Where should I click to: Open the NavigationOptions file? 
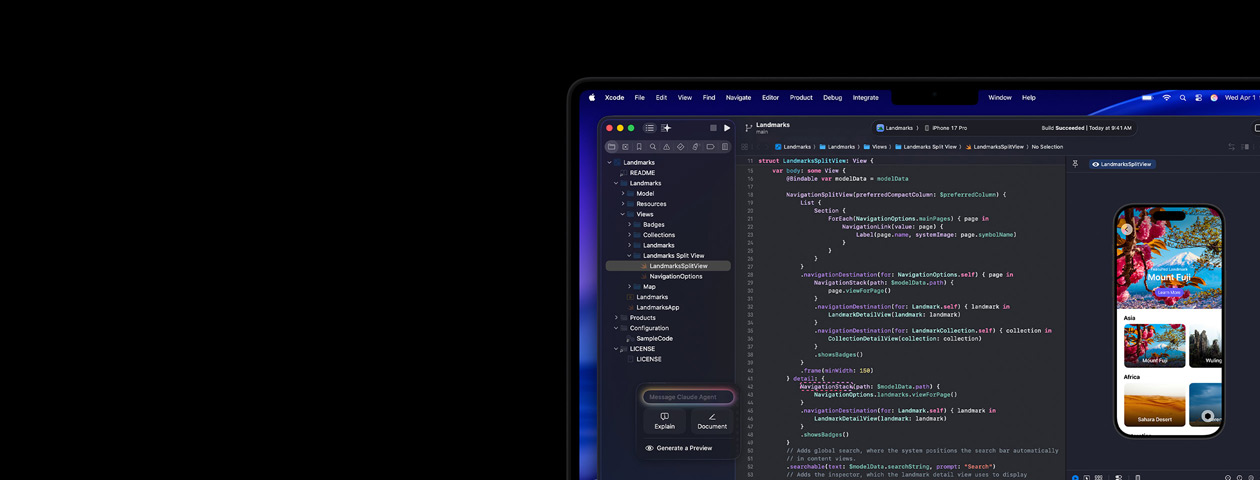coord(675,276)
